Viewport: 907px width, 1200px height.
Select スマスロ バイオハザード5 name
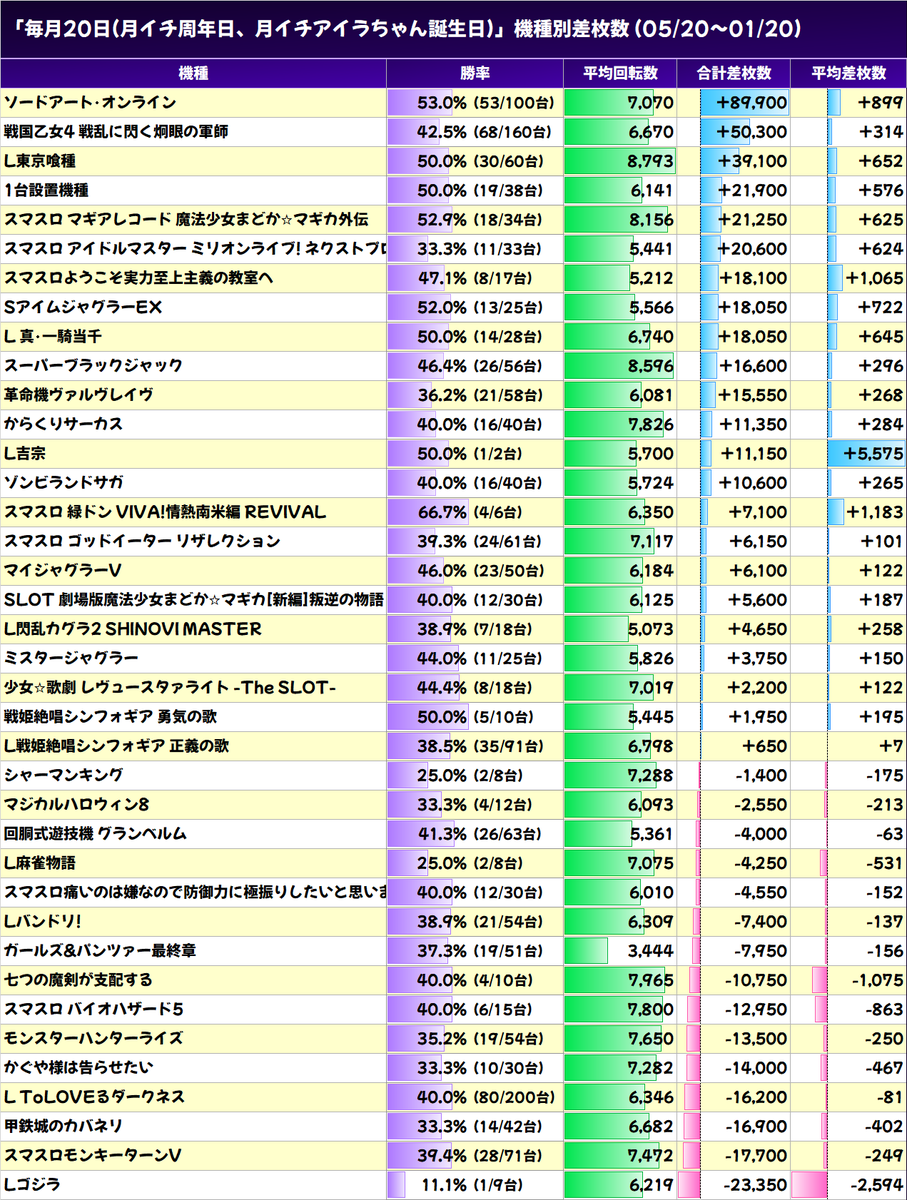(94, 1009)
